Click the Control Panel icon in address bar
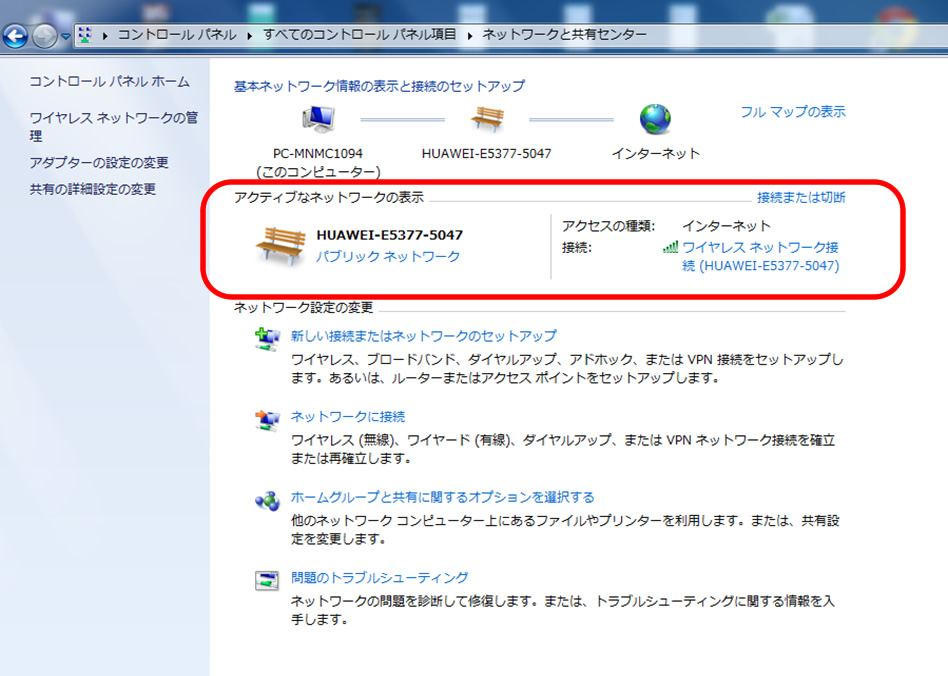This screenshot has width=948, height=676. pos(85,35)
